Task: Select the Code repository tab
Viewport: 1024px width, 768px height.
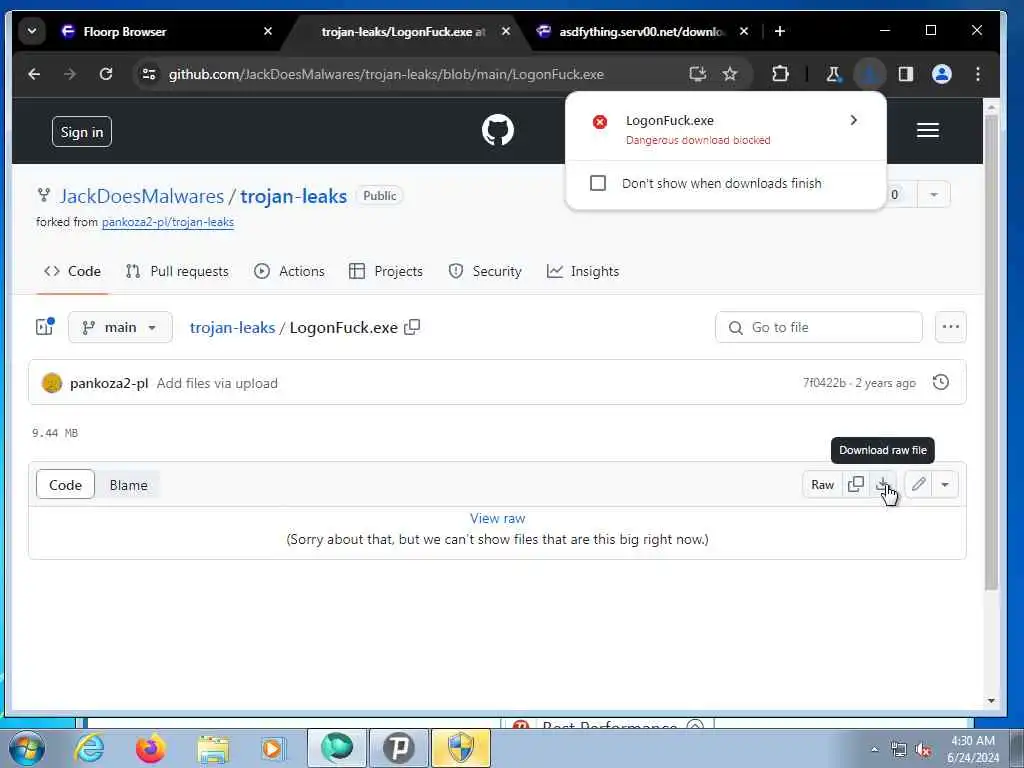Action: [x=72, y=271]
